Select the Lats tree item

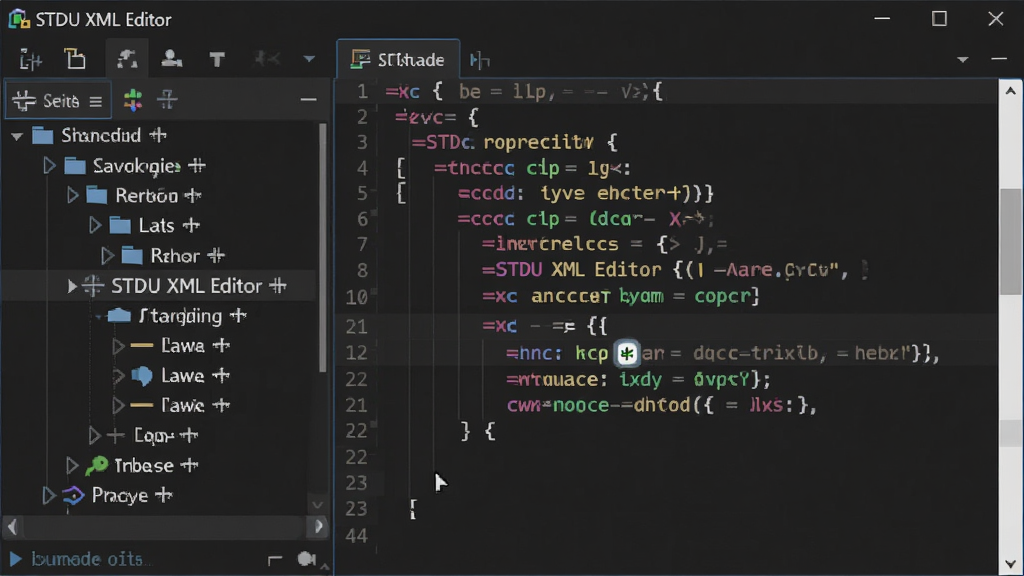(x=156, y=225)
